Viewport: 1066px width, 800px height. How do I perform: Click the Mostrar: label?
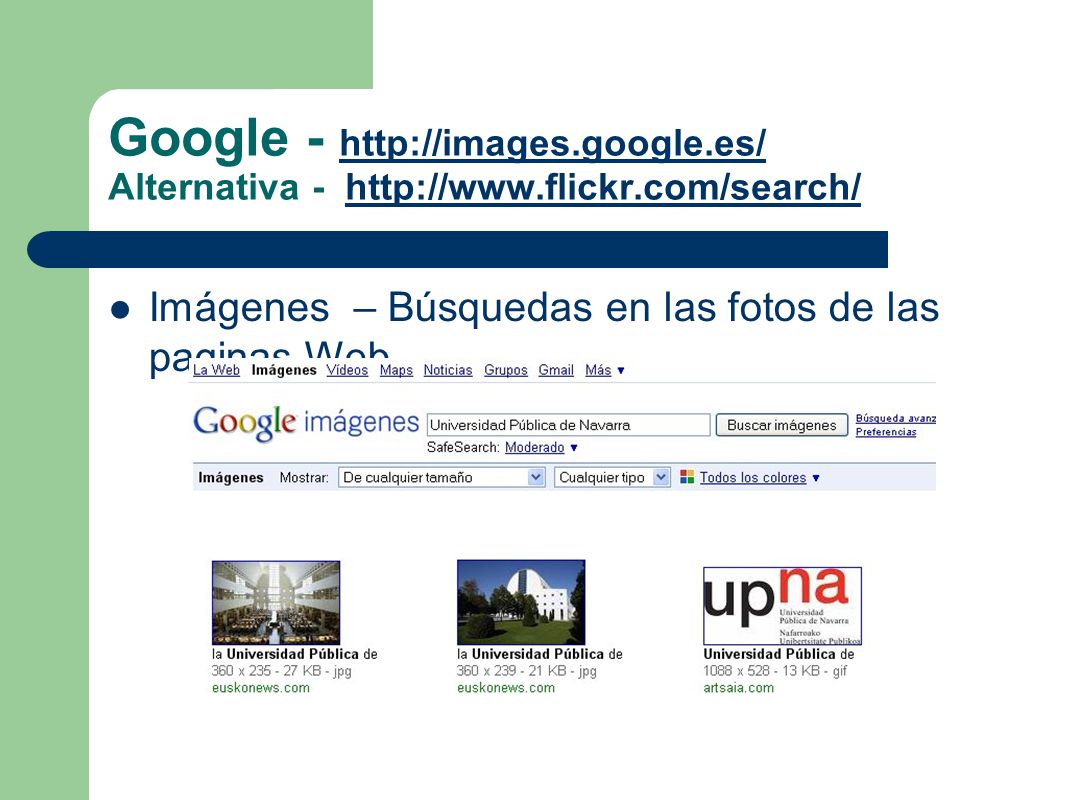304,477
